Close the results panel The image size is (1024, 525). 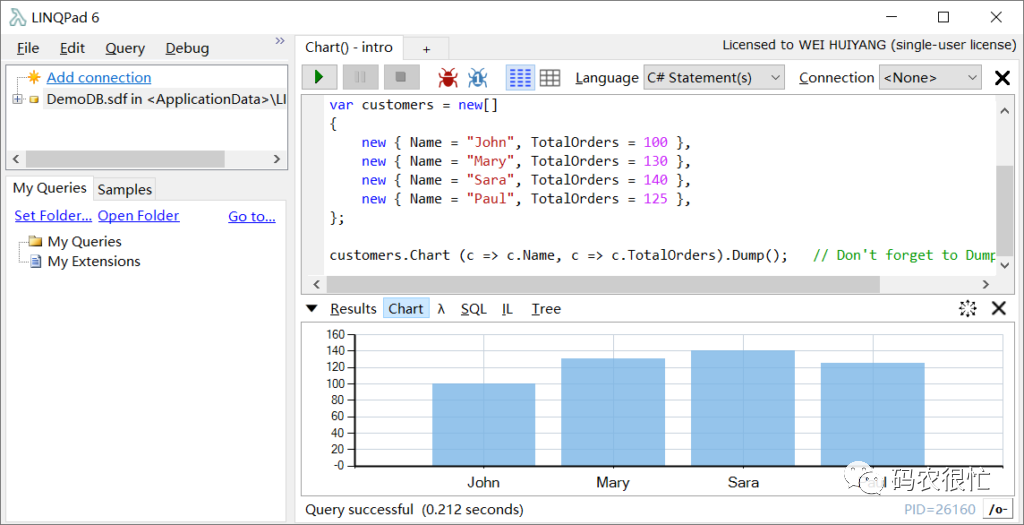pyautogui.click(x=999, y=308)
